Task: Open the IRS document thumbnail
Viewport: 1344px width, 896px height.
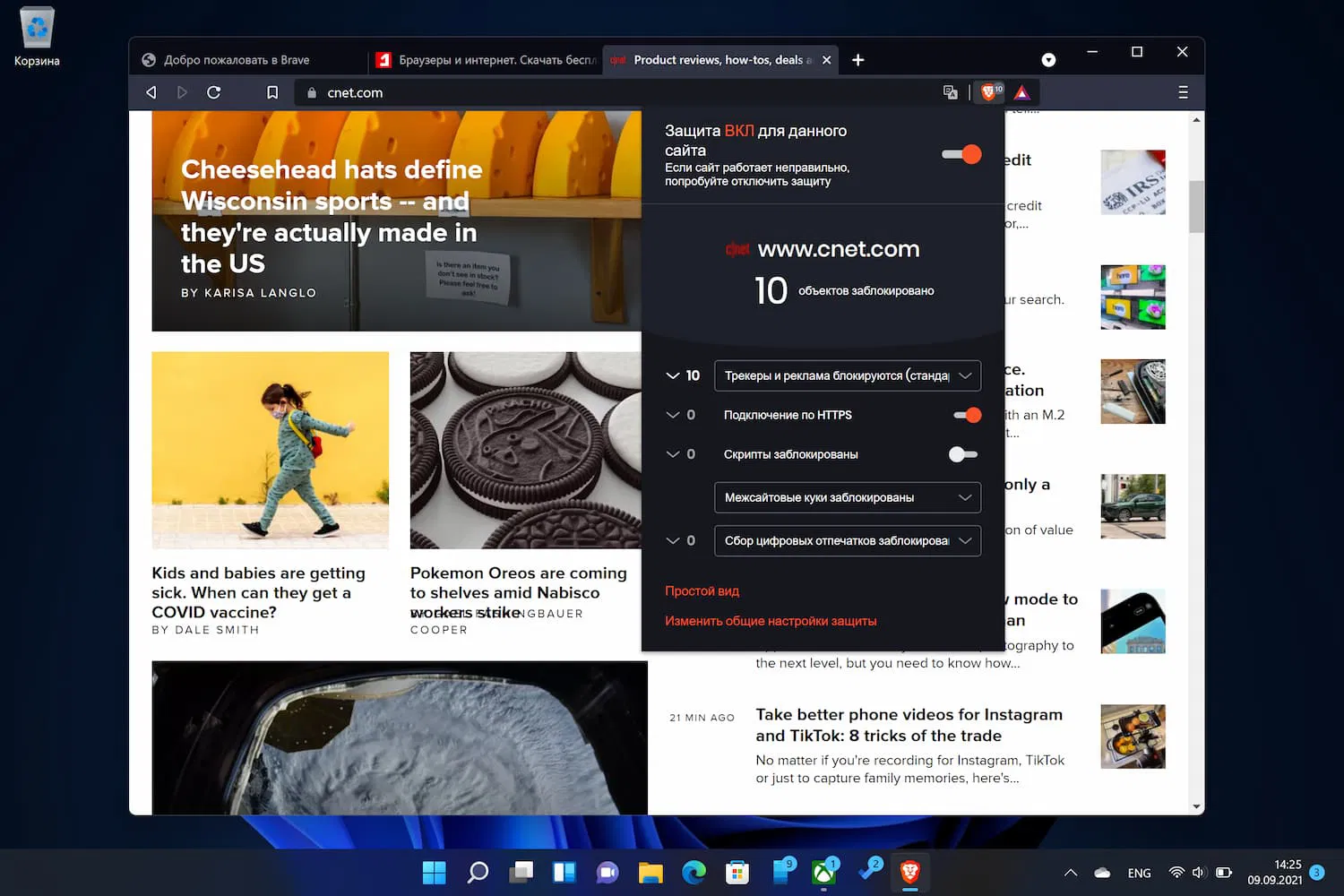Action: (x=1133, y=182)
